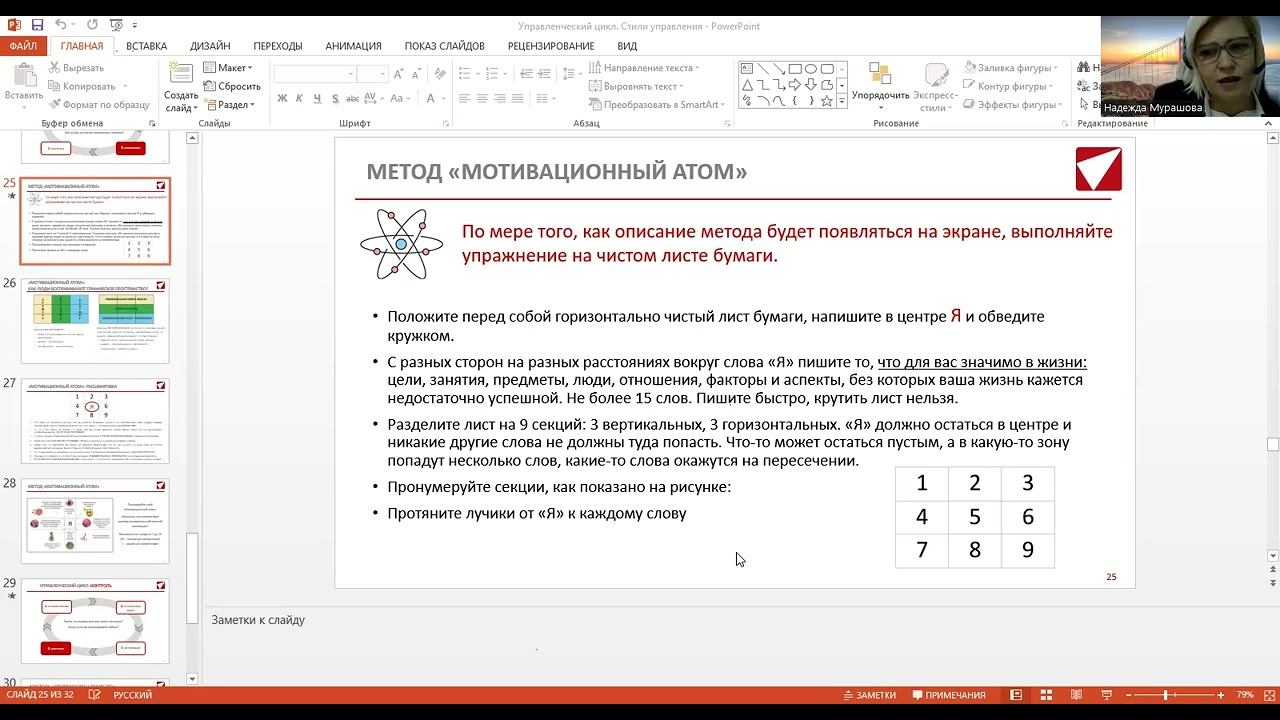Select the Format Painter (Формат по образцу)
The image size is (1280, 720).
coord(98,104)
